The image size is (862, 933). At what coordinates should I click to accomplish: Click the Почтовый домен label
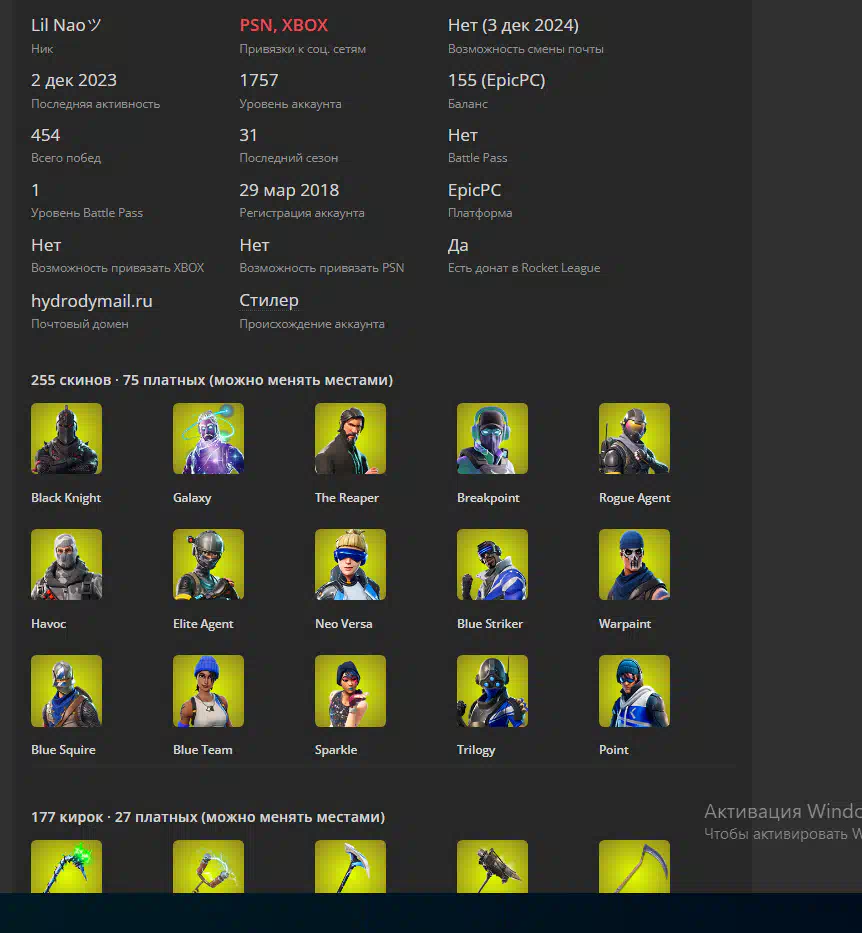pyautogui.click(x=80, y=324)
